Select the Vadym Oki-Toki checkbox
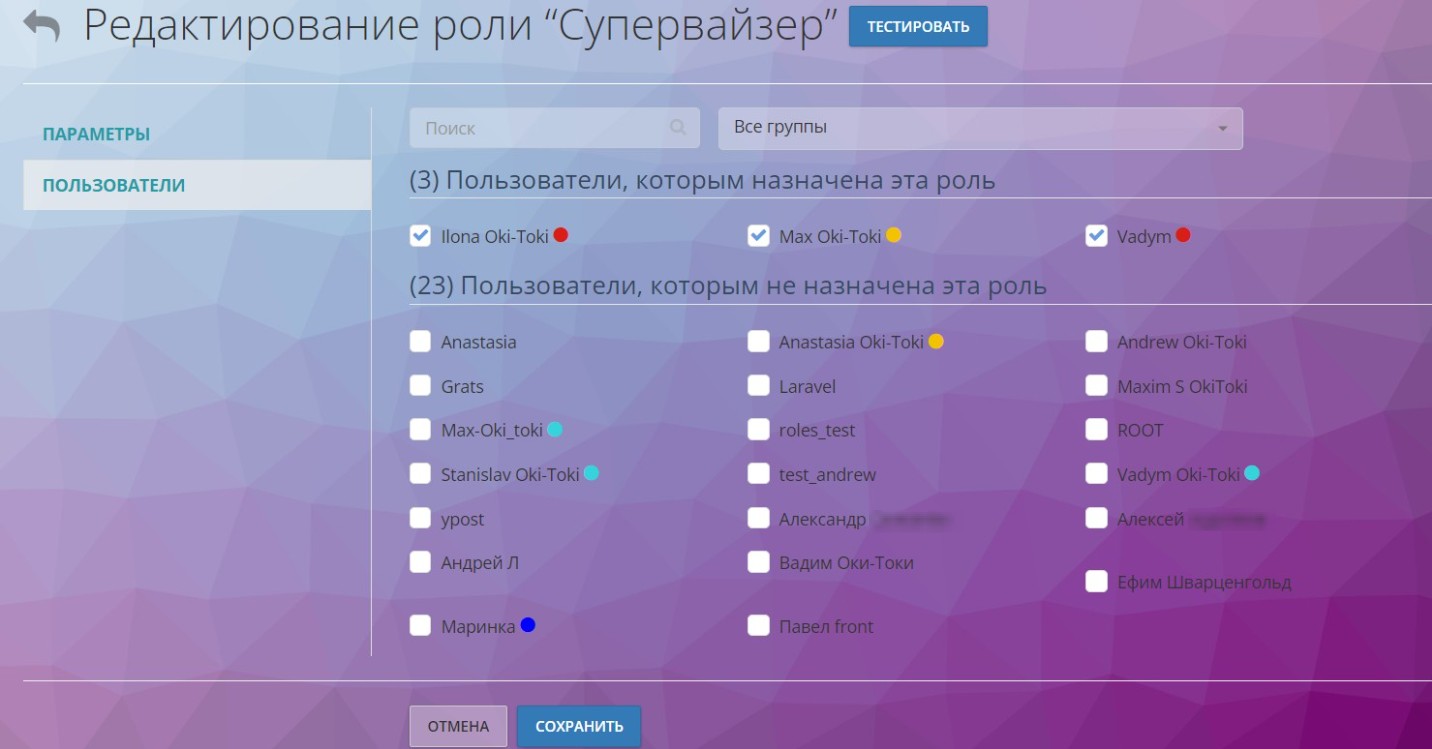This screenshot has width=1432, height=749. point(1096,474)
